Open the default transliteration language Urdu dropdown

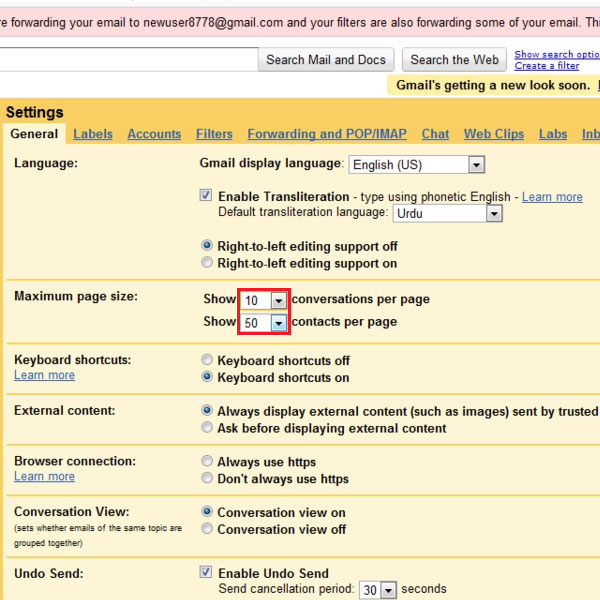(x=447, y=214)
